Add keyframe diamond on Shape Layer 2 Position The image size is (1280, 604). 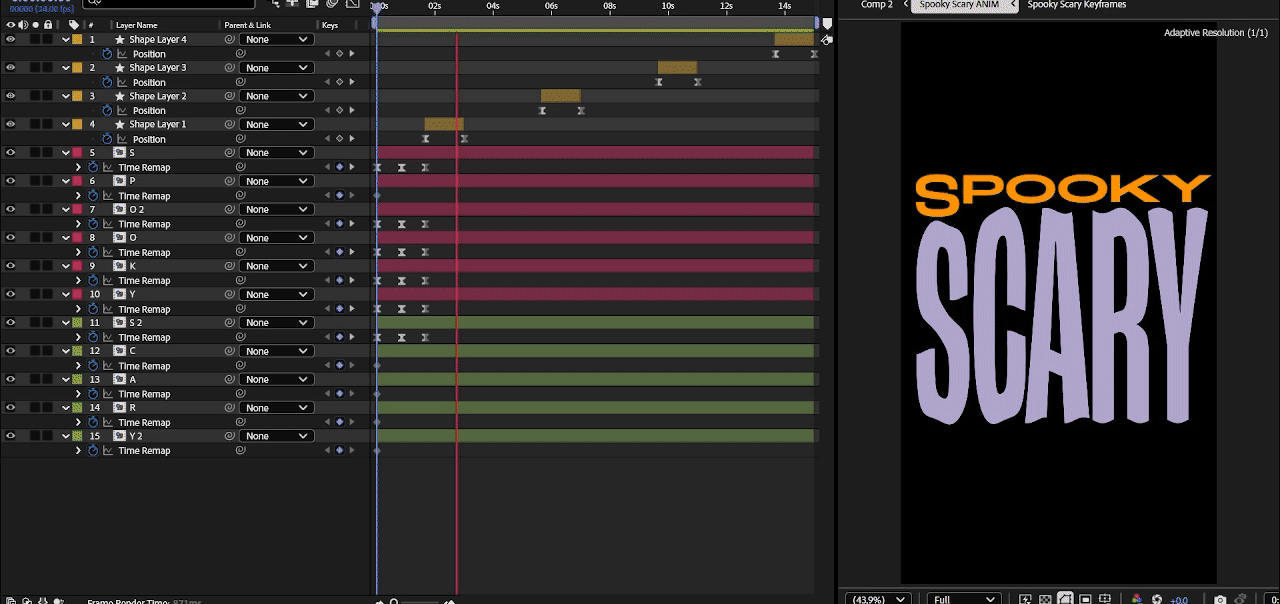pyautogui.click(x=339, y=111)
